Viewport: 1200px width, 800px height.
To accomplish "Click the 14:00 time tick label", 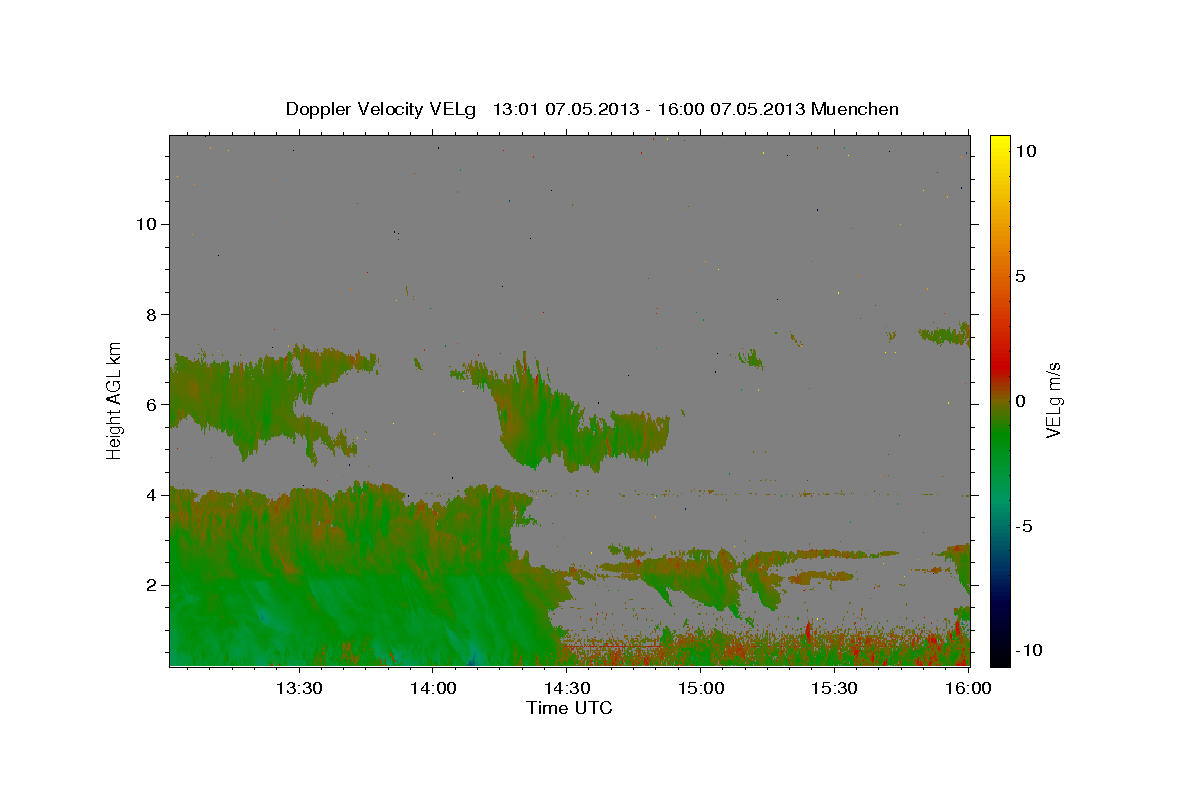I will 433,688.
